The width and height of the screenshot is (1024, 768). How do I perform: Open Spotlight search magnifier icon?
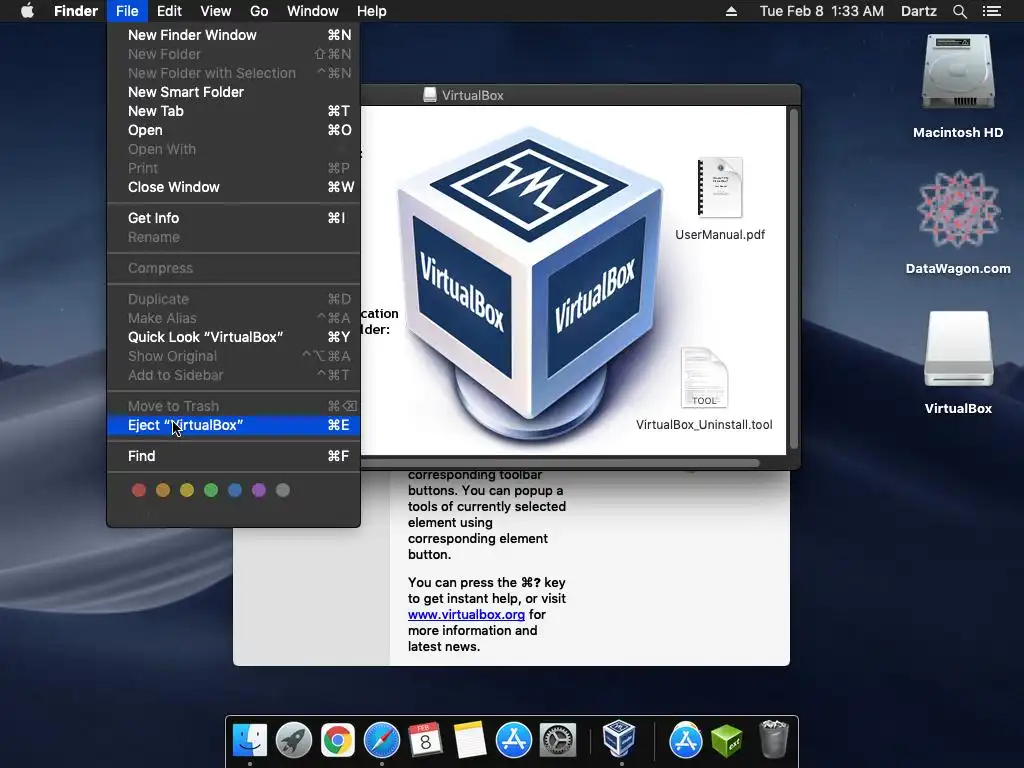click(x=959, y=11)
